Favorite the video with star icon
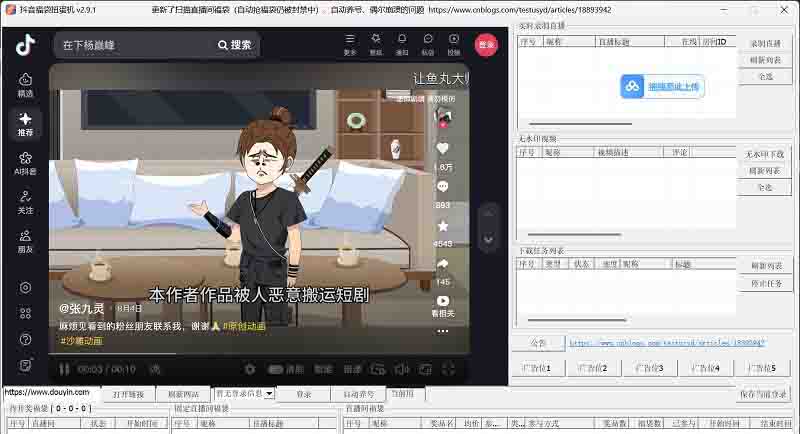 [442, 226]
